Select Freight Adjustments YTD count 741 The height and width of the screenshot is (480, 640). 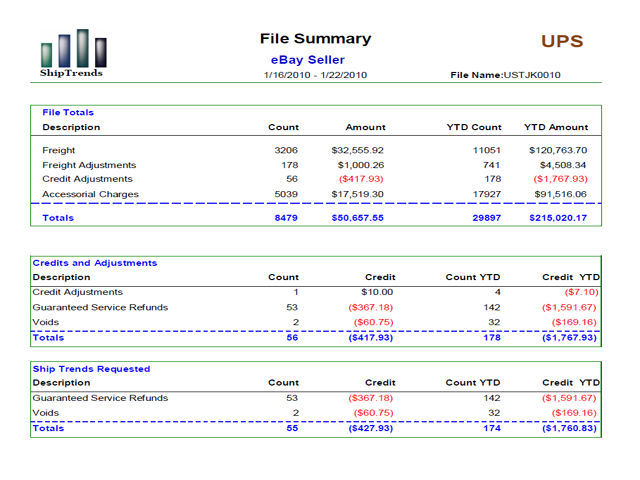point(491,165)
